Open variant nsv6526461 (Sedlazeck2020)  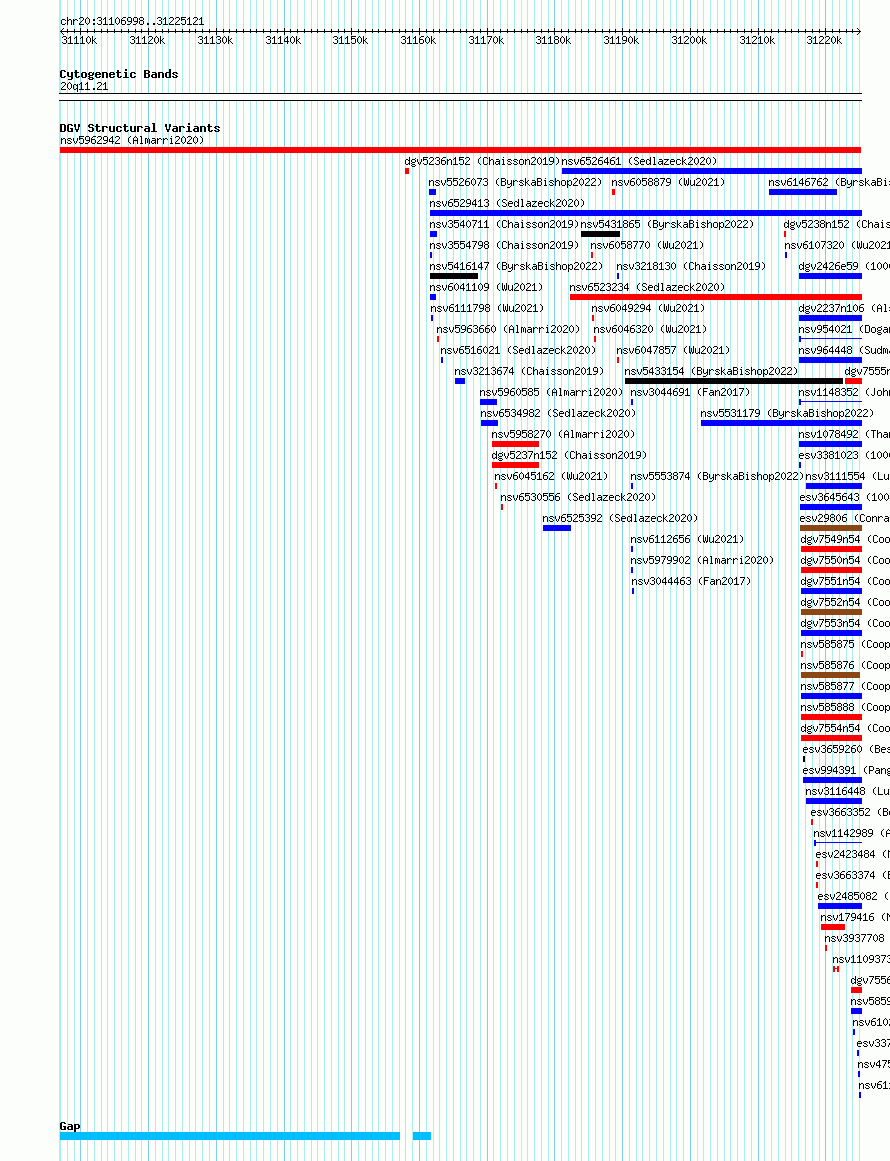[639, 161]
